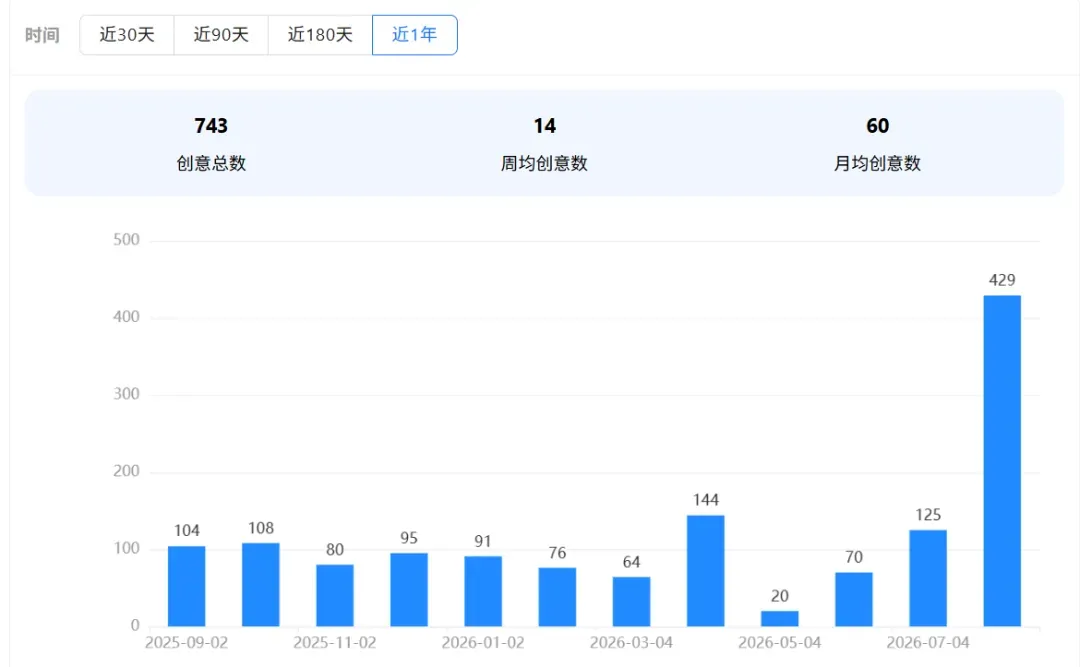Click the tallest bar labeled 429

point(1002,461)
